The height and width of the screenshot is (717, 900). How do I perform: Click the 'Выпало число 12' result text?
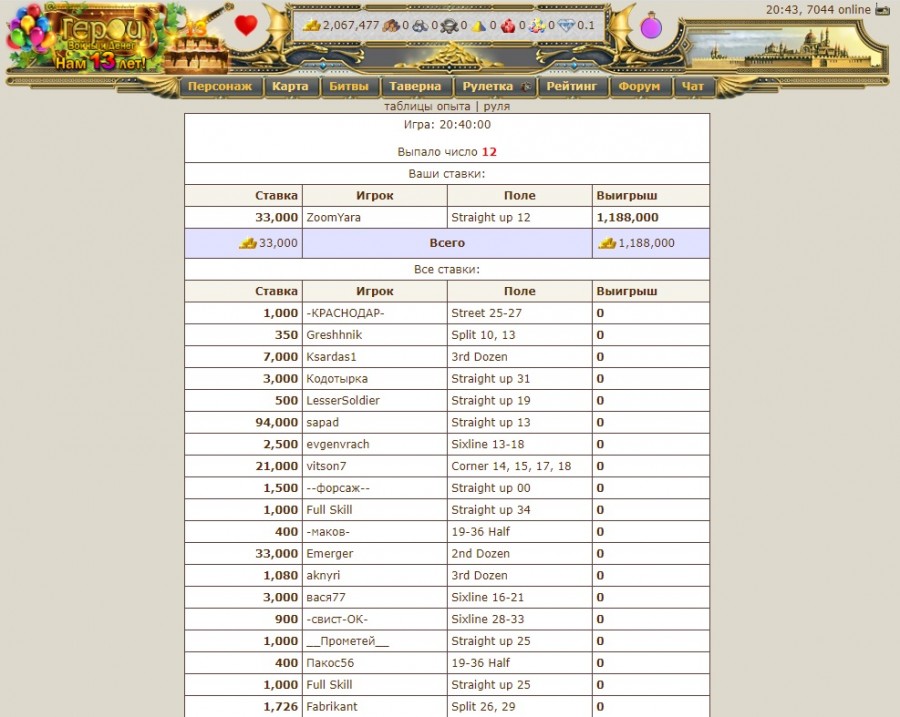(x=447, y=152)
